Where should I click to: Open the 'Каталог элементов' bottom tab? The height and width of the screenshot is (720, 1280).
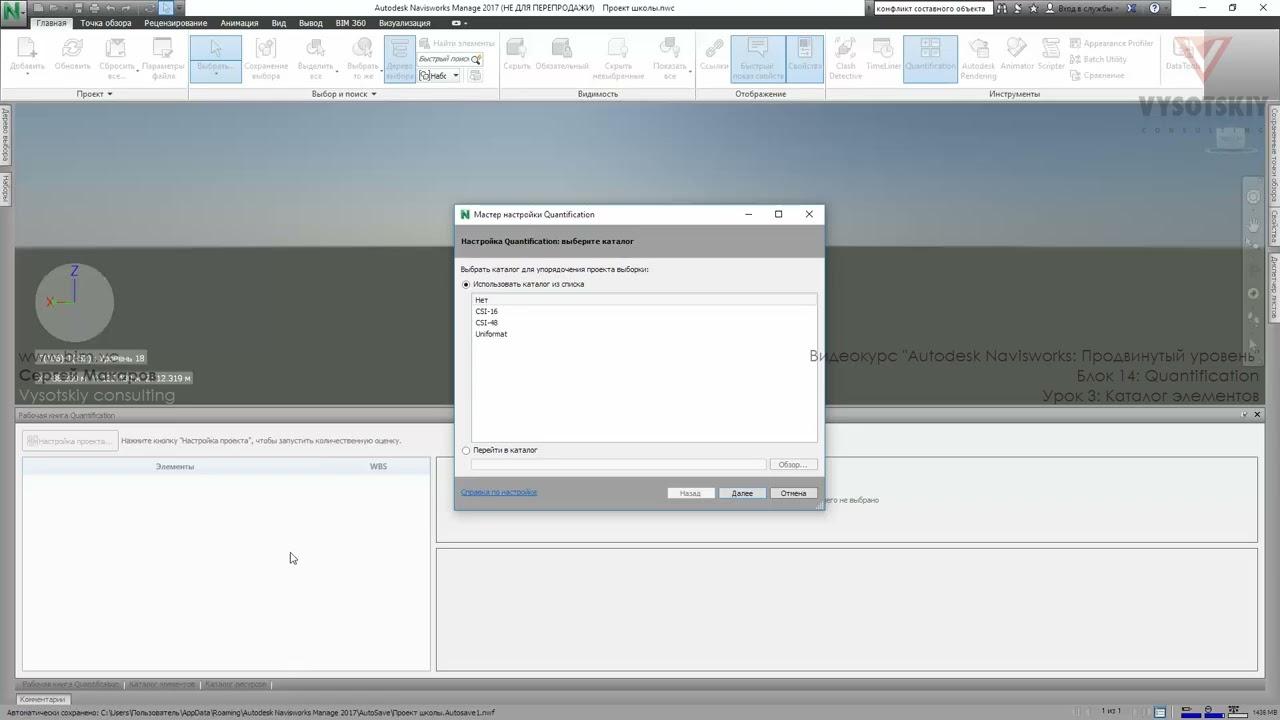pyautogui.click(x=162, y=685)
